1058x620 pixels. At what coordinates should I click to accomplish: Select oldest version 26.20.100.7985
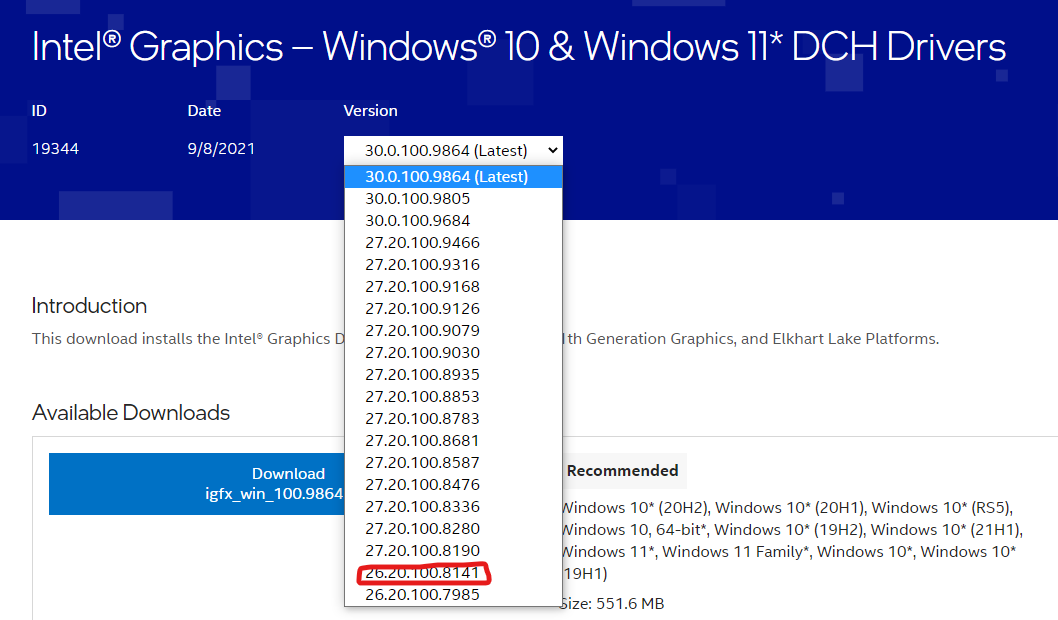453,594
